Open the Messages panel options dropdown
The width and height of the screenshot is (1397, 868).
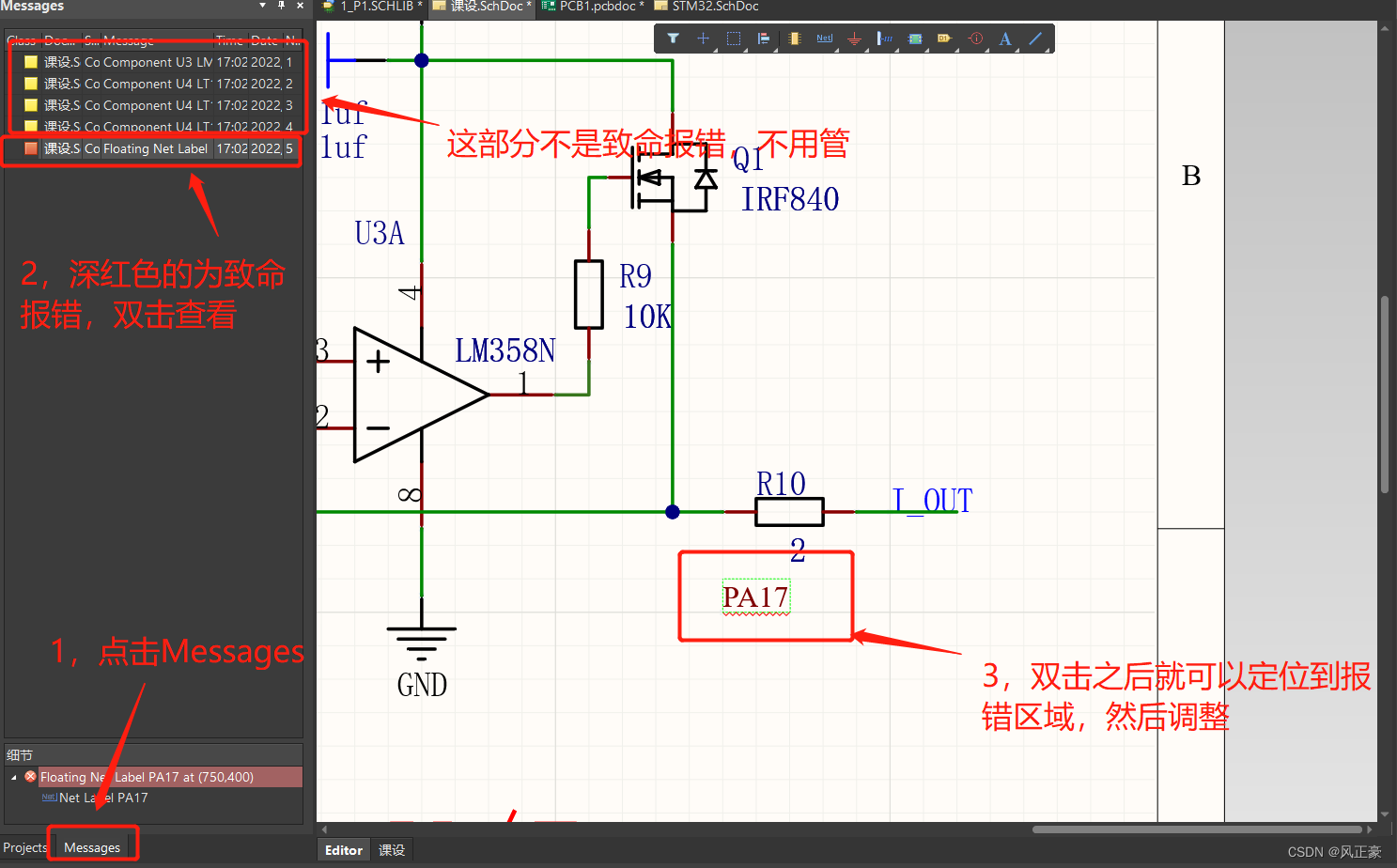pos(262,7)
